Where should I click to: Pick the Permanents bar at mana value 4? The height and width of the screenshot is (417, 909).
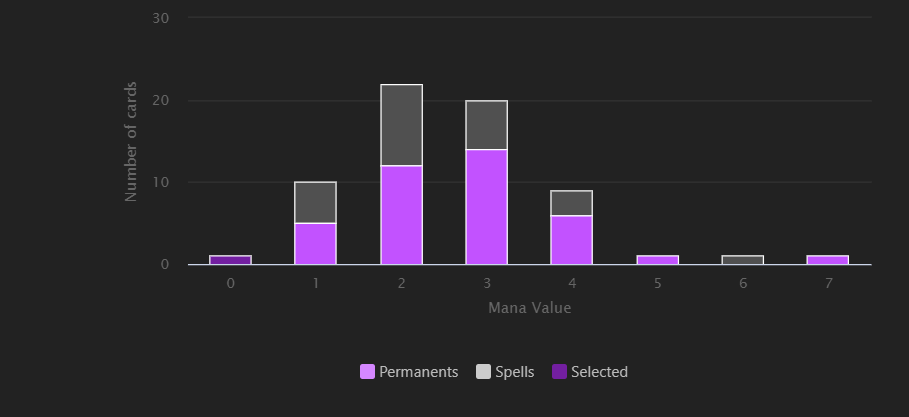571,240
